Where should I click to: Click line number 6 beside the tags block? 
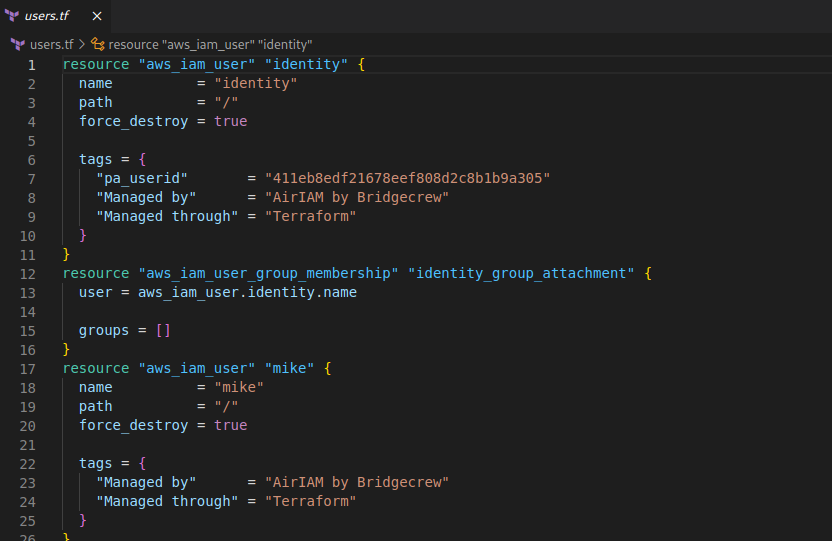pos(31,159)
